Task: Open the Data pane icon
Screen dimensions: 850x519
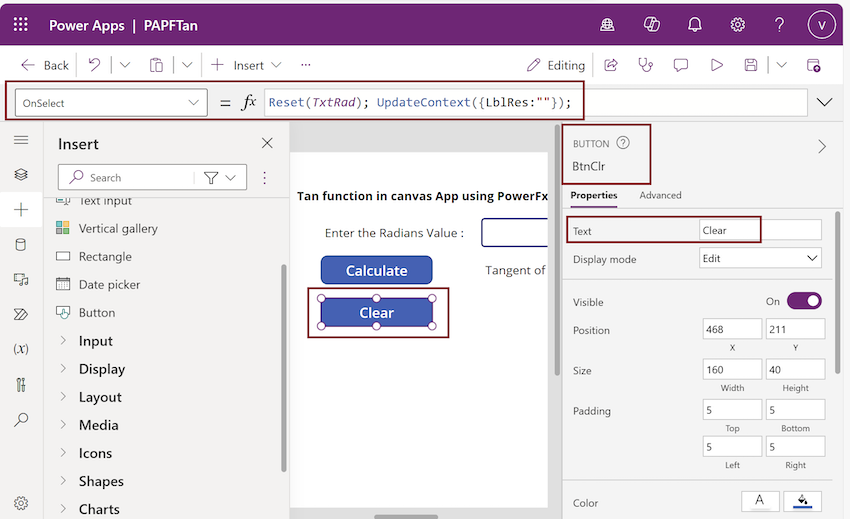Action: tap(21, 245)
